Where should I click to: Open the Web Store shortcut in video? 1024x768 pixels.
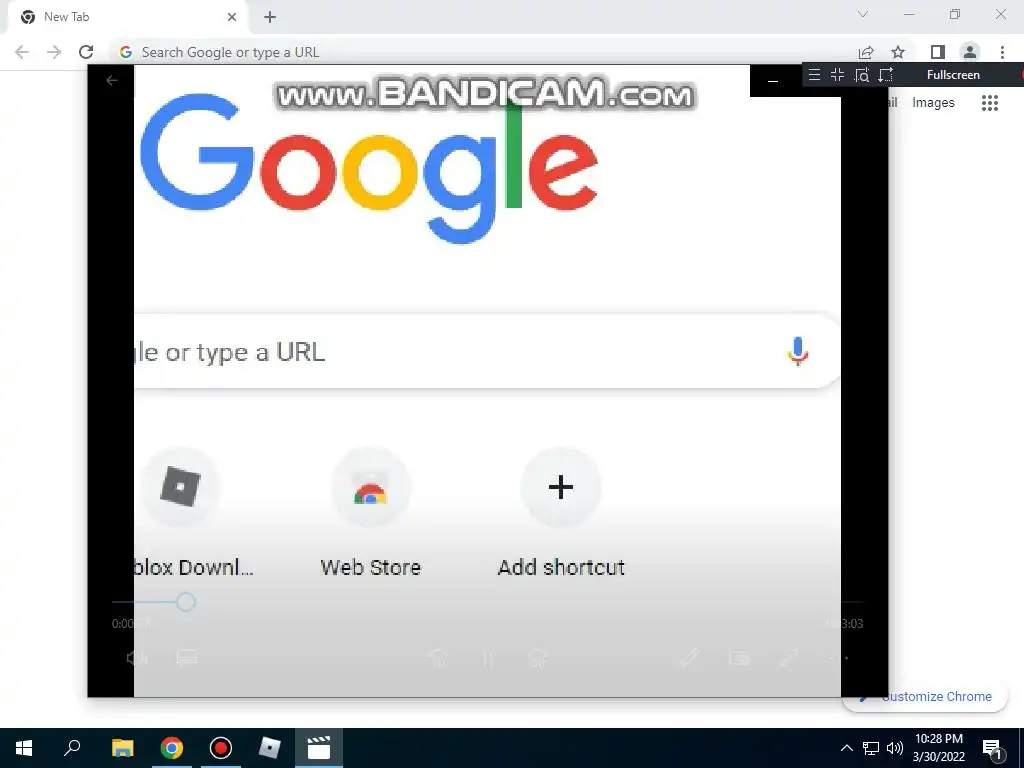tap(371, 487)
